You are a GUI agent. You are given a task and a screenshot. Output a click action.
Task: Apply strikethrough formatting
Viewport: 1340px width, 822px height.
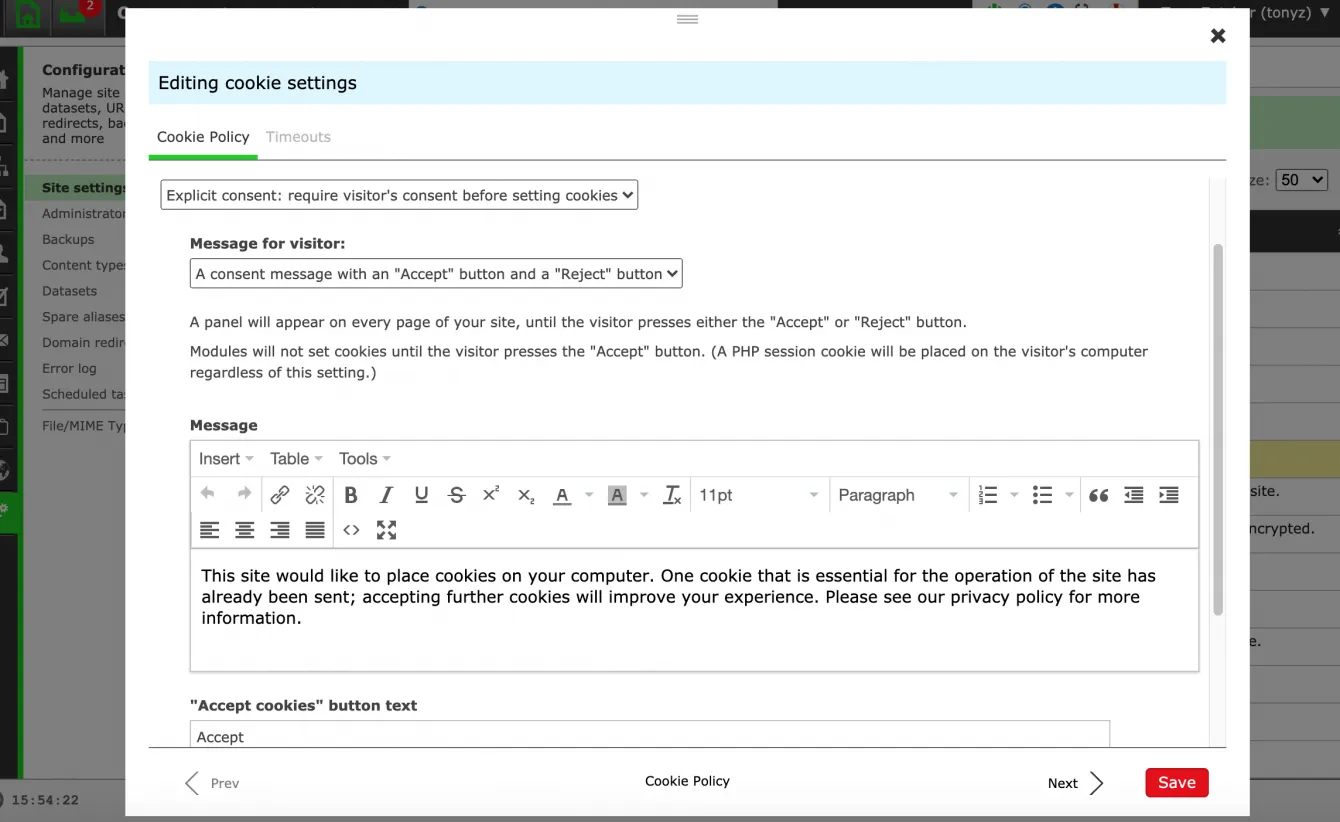tap(457, 495)
